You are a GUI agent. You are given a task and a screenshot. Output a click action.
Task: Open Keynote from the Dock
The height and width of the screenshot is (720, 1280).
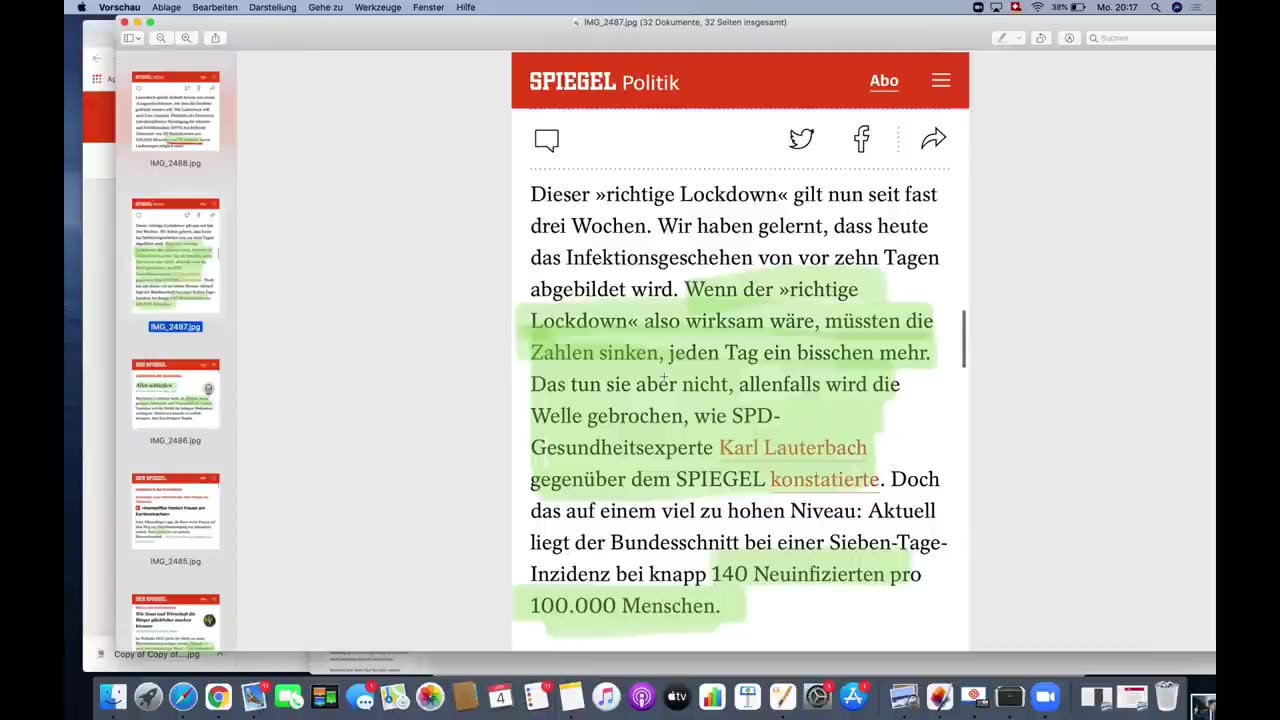click(747, 697)
